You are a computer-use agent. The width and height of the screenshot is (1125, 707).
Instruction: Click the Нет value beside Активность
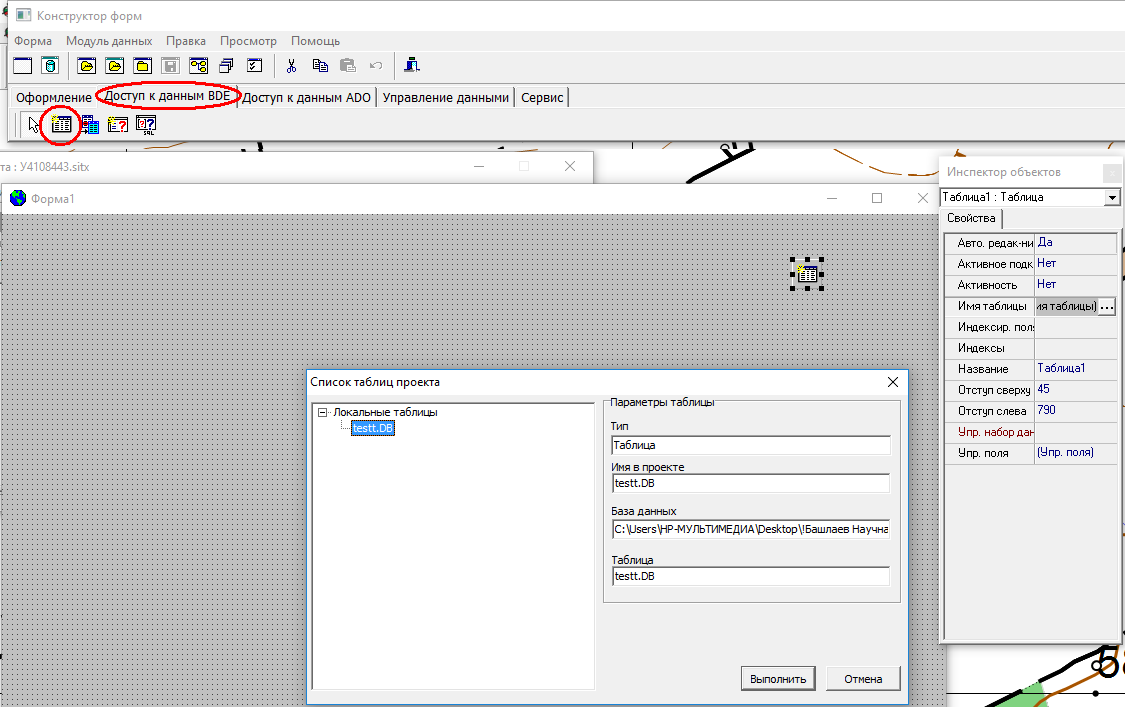(1047, 285)
